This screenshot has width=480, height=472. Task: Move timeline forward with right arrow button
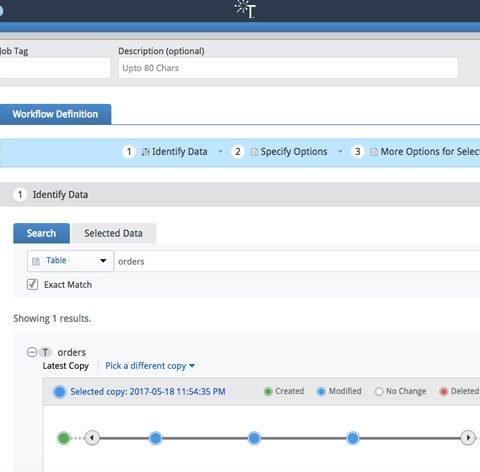[468, 437]
